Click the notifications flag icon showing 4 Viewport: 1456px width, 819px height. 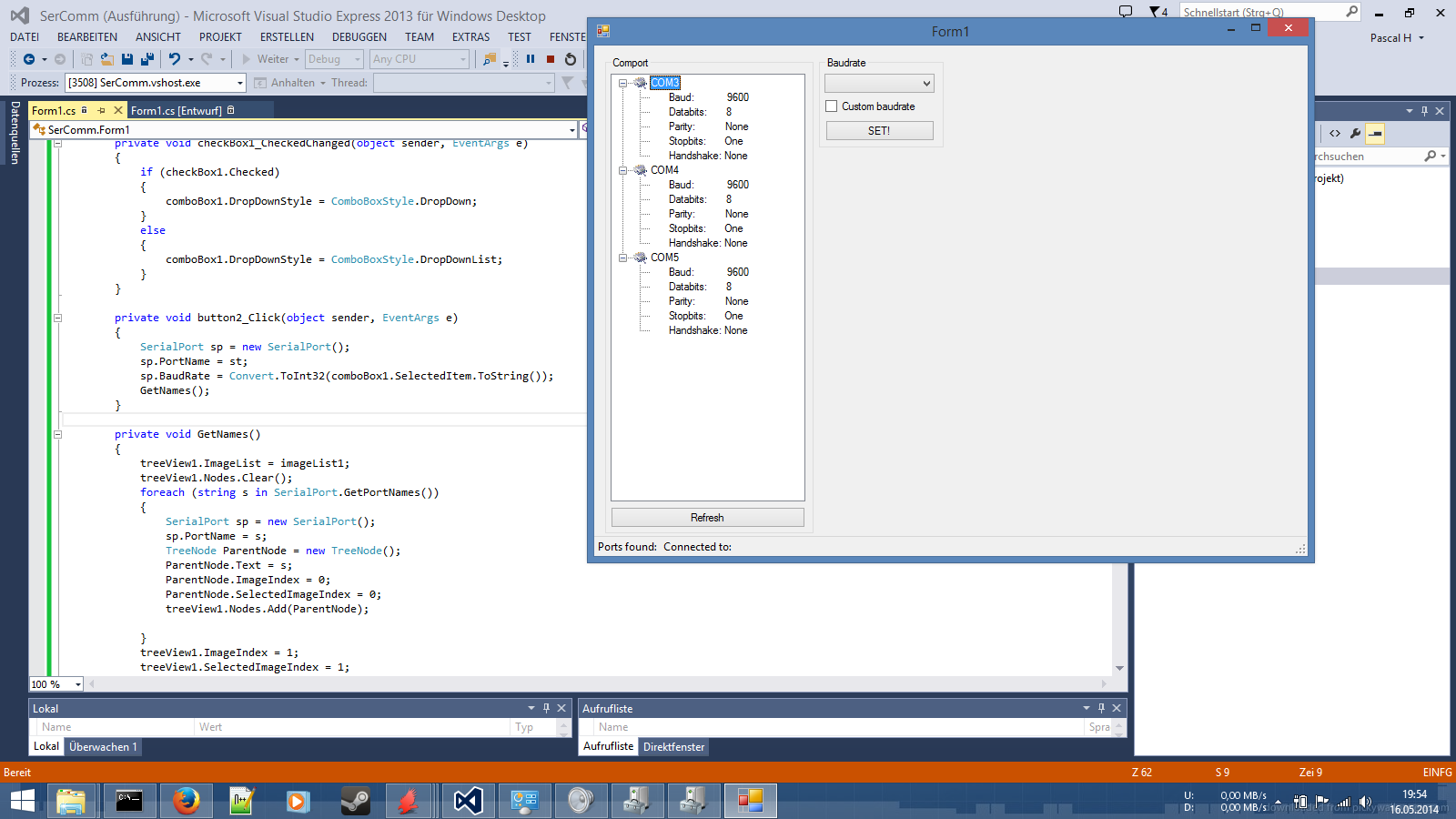(1158, 12)
